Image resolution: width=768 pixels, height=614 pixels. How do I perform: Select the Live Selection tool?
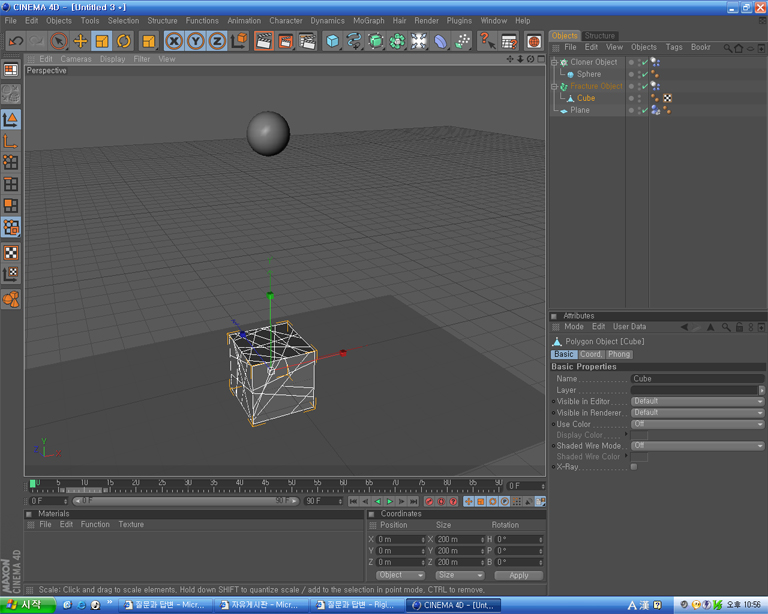[59, 41]
